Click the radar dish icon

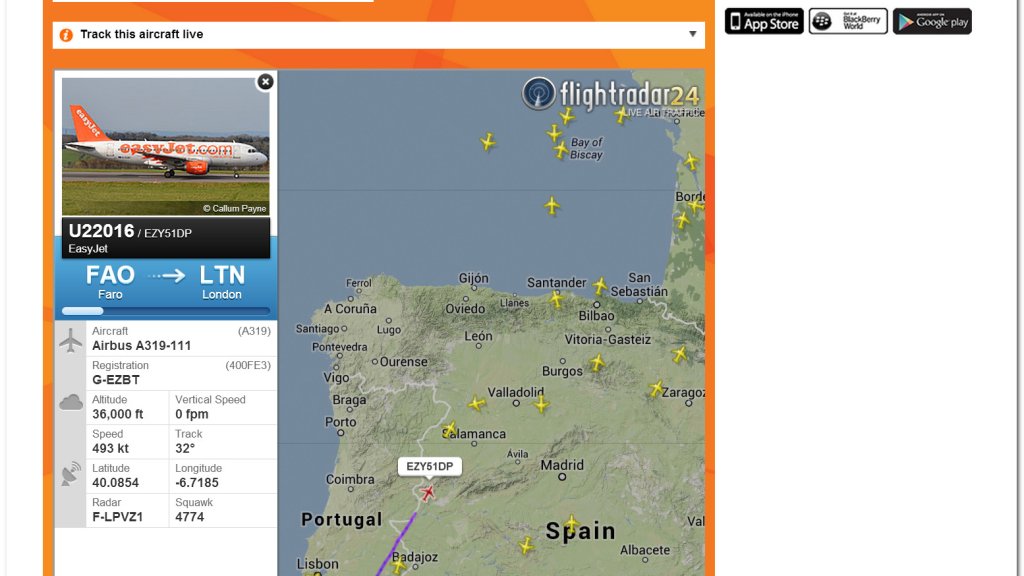pos(71,473)
